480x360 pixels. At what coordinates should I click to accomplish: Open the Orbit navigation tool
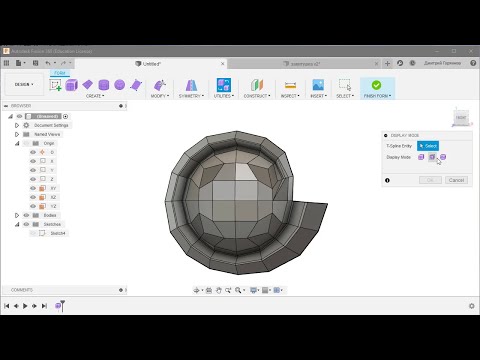coord(196,290)
